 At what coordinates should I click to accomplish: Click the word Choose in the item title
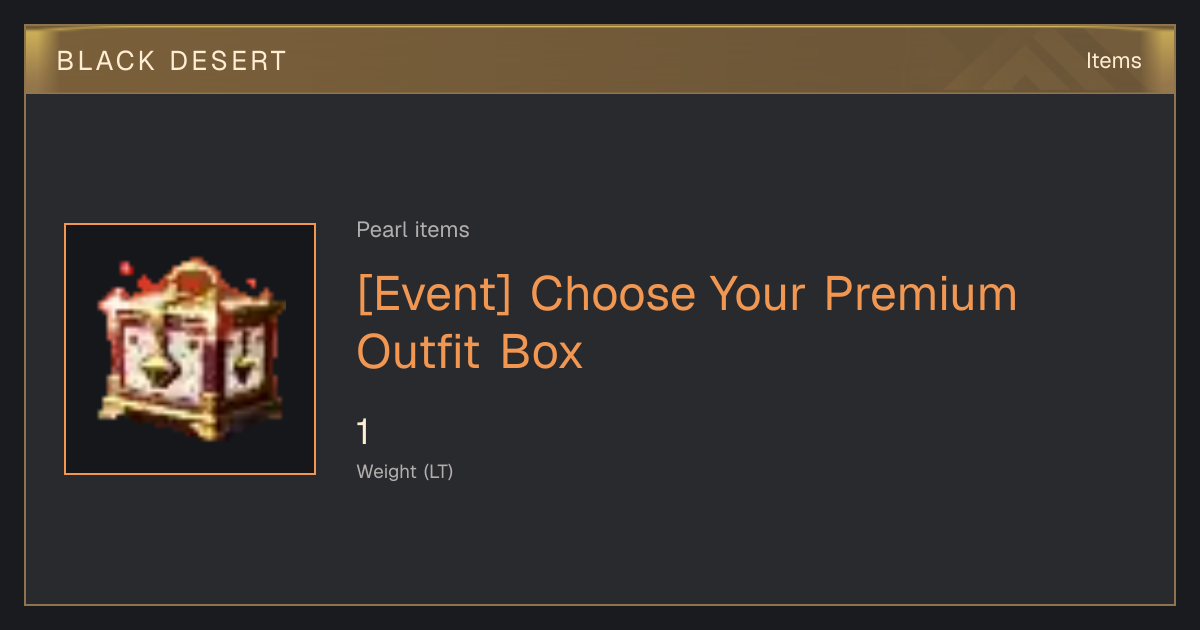612,294
